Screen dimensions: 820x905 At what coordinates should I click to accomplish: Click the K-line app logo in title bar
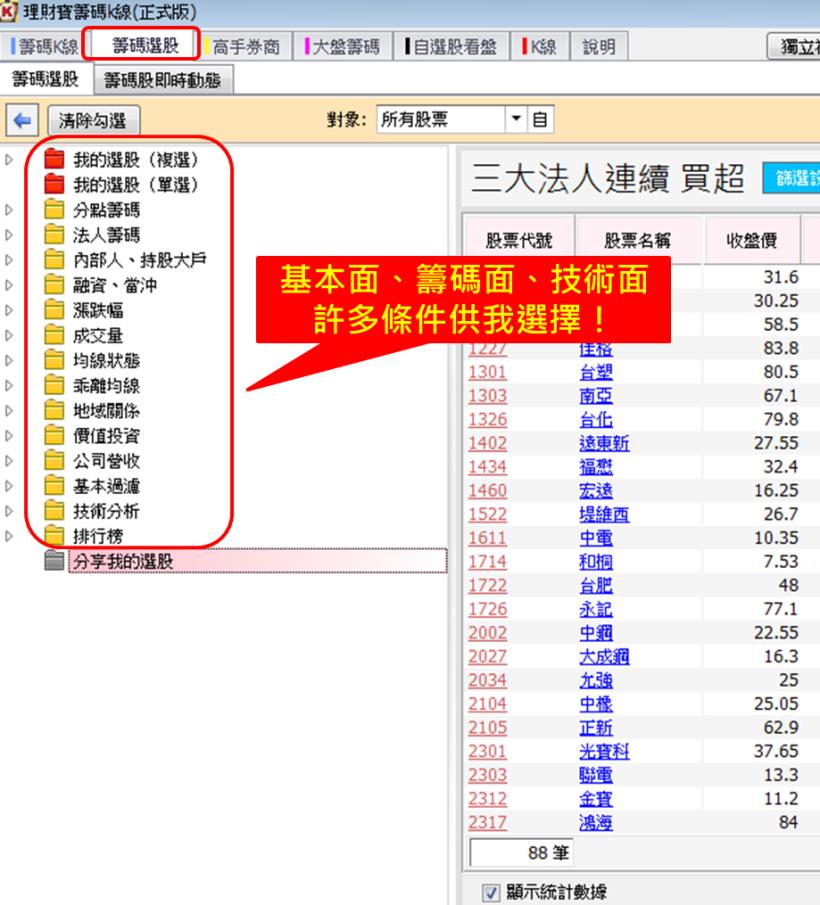point(10,10)
